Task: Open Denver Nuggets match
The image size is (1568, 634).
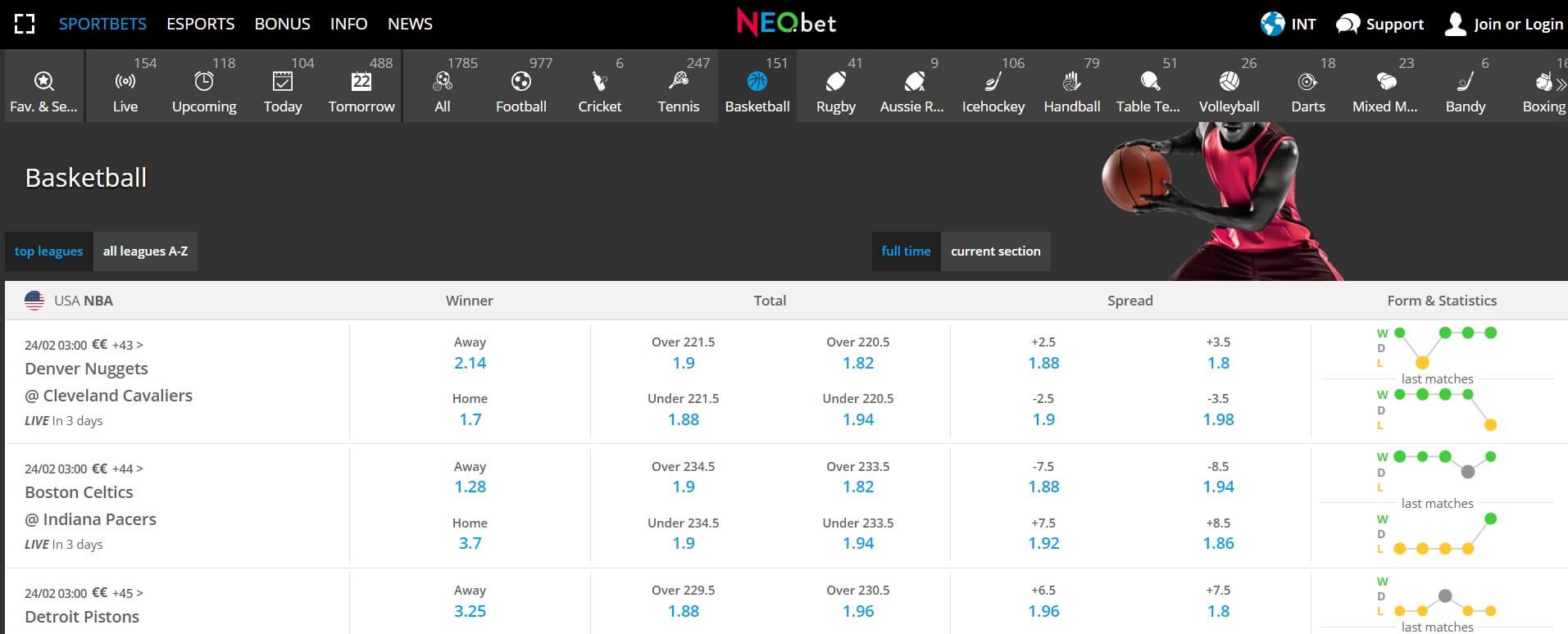Action: coord(87,369)
